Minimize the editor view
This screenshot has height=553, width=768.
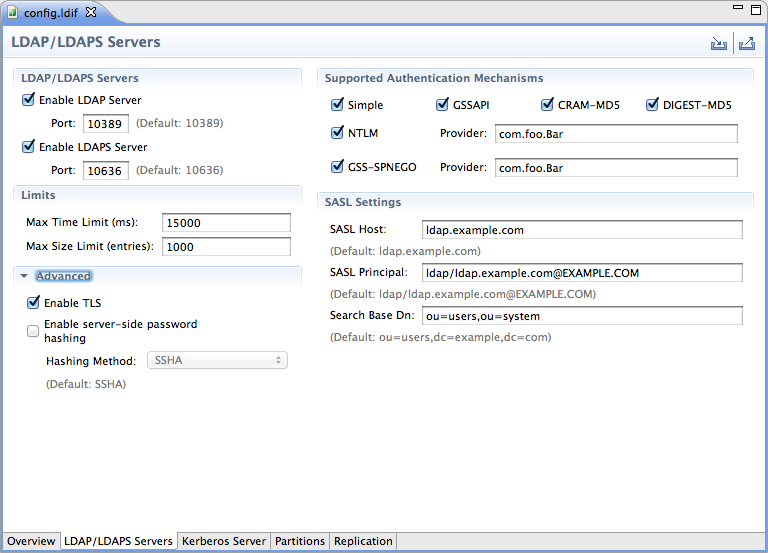click(736, 8)
